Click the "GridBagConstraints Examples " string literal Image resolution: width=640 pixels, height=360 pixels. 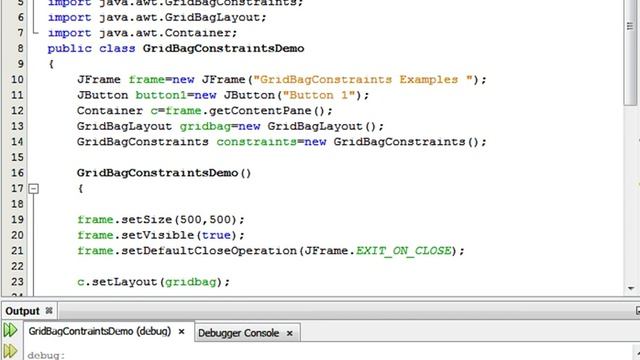coord(363,79)
